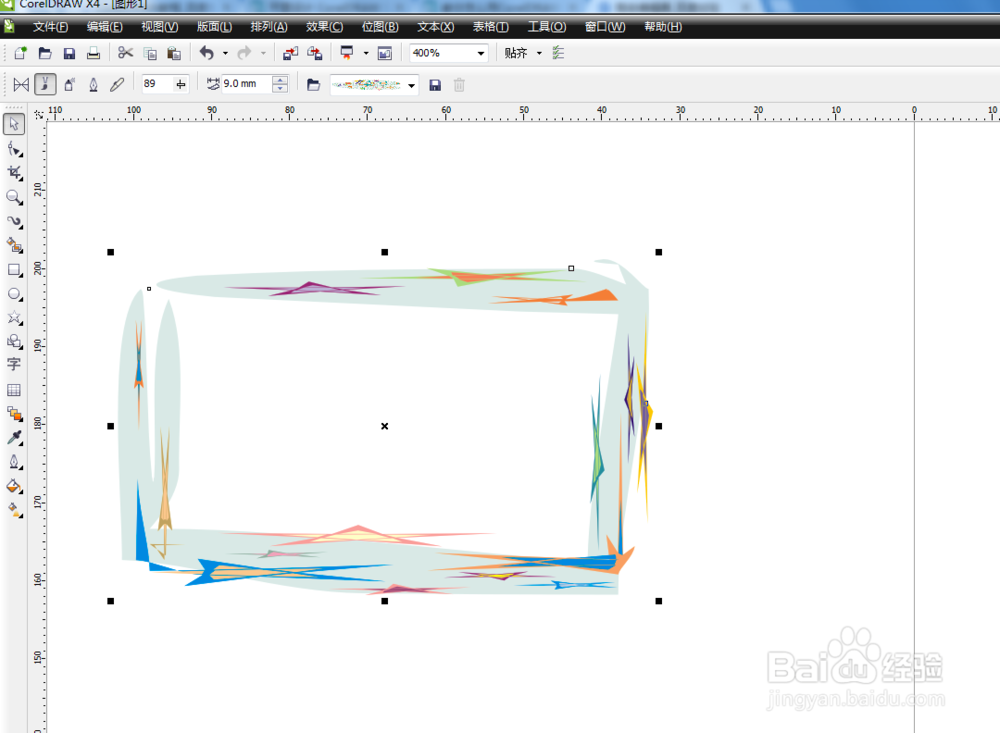Select the Zoom tool magnifier

(x=14, y=197)
